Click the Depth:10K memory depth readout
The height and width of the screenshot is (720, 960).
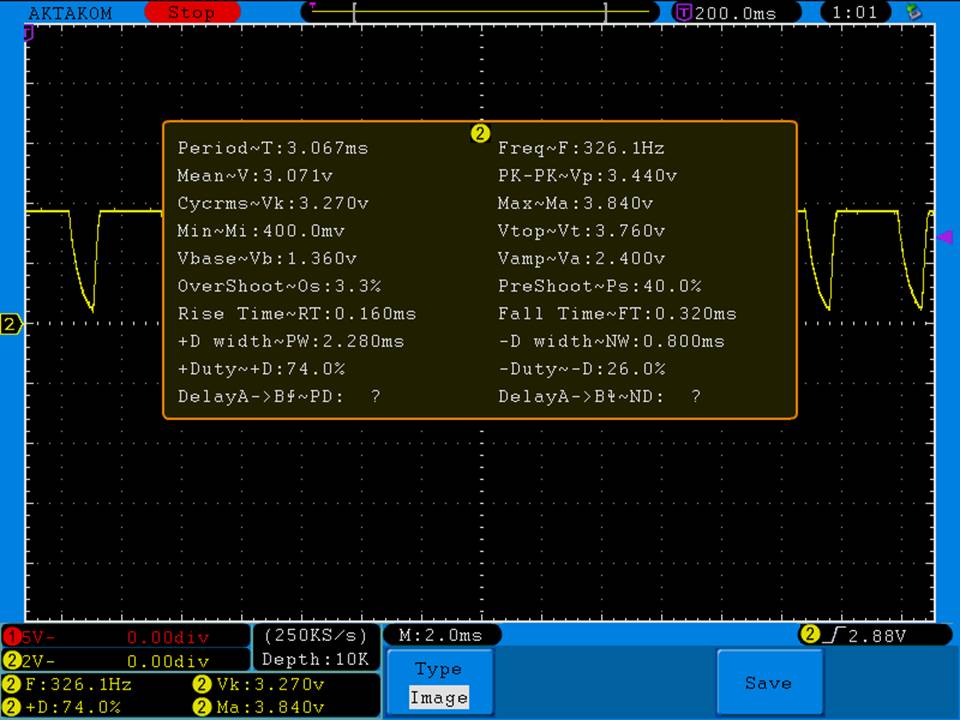tap(315, 659)
